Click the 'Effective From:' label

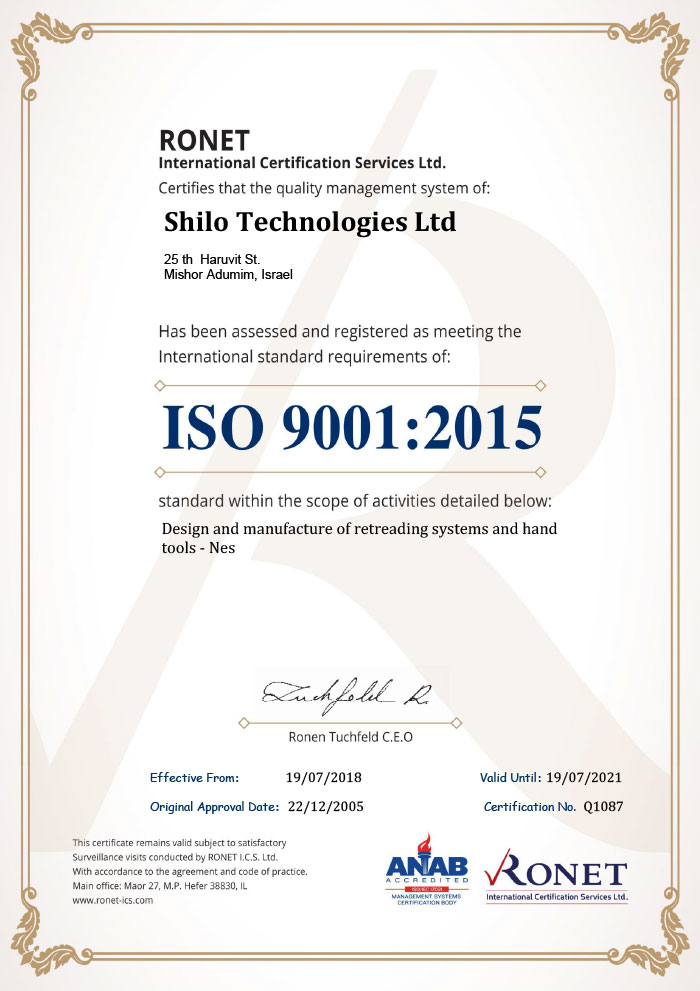pos(195,778)
